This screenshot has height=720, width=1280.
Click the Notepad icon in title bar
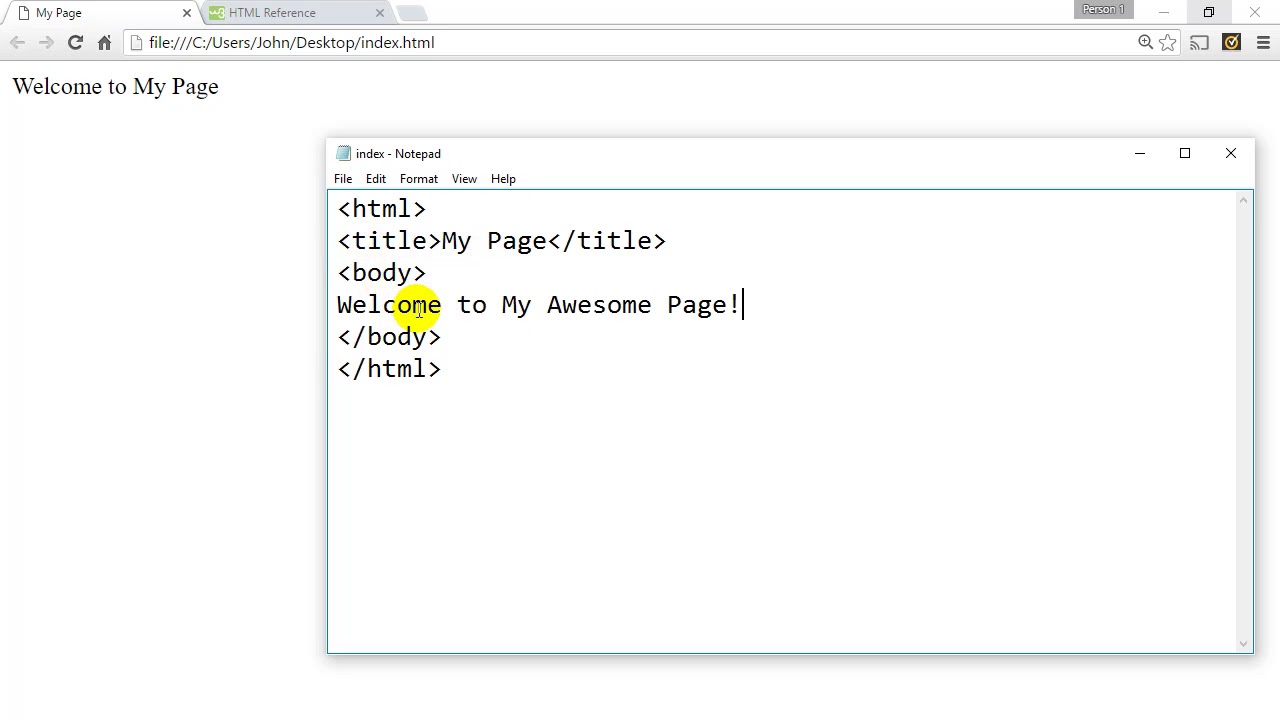[344, 154]
